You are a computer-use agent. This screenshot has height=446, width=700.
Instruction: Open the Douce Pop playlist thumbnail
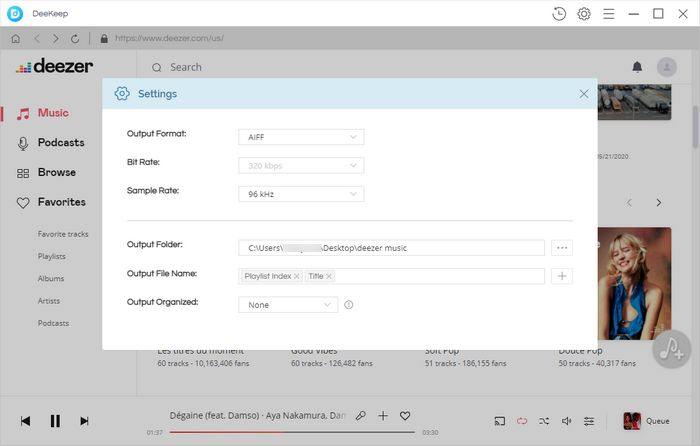point(634,283)
